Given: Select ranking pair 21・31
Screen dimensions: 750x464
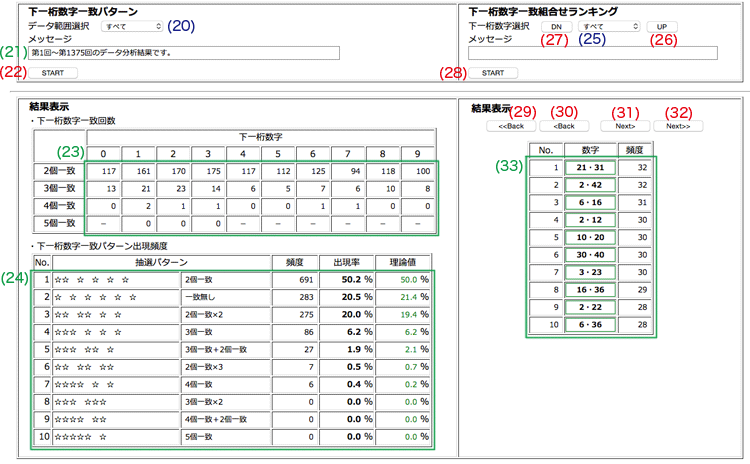Looking at the screenshot, I should point(590,167).
